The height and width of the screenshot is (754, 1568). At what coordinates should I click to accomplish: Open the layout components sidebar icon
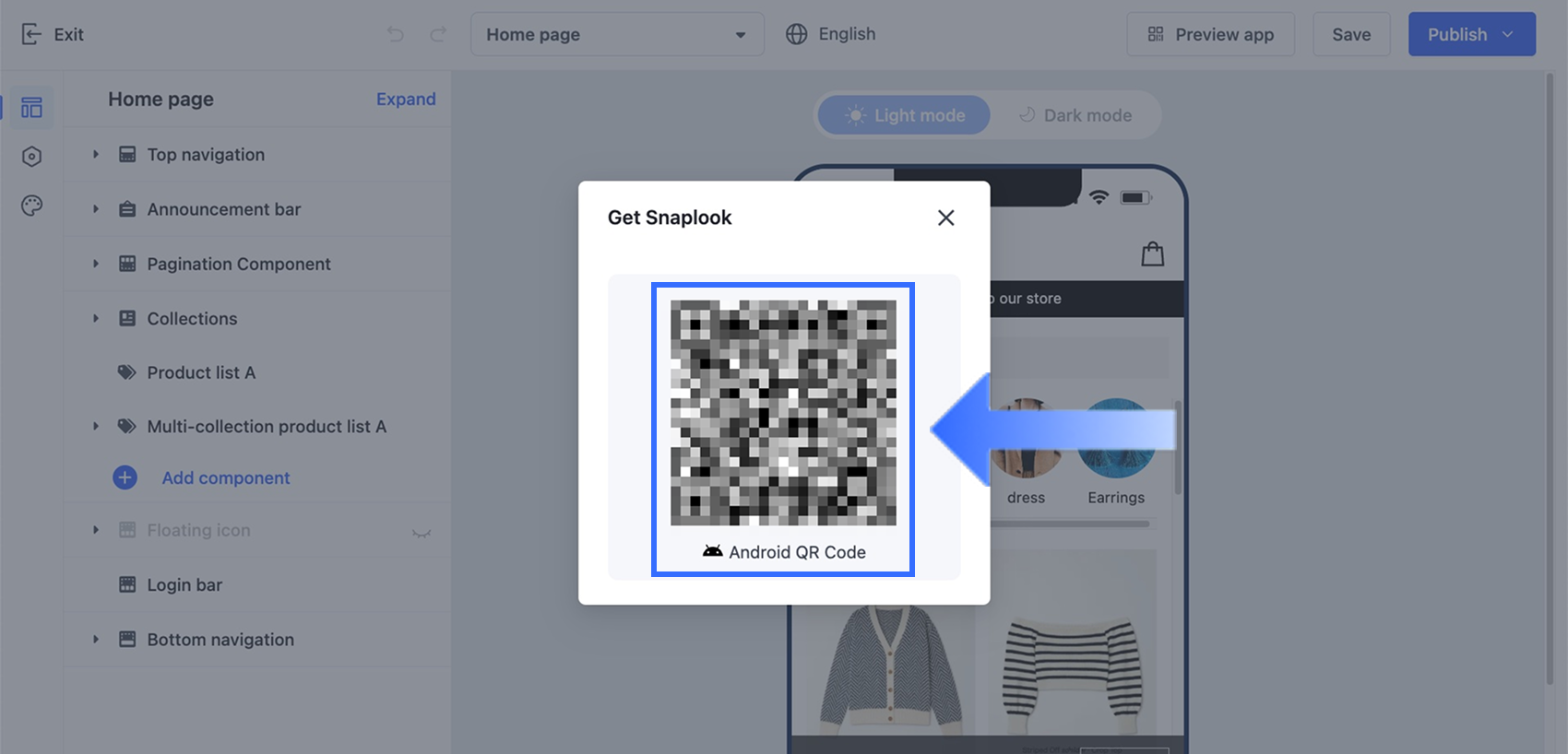(x=31, y=108)
